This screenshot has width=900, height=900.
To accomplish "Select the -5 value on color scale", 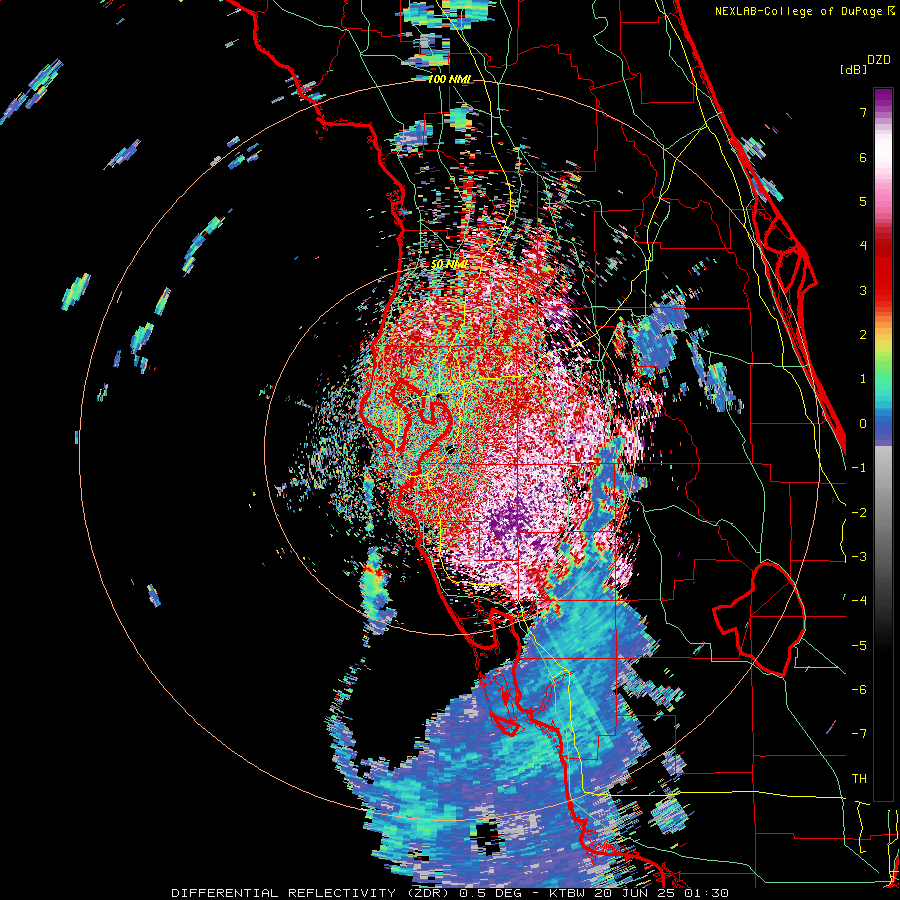I will click(859, 646).
